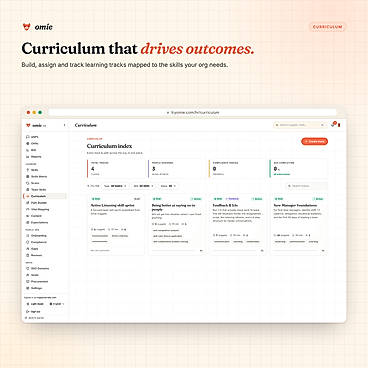Open New Manager Foundations track card
The height and width of the screenshot is (368, 368).
pos(299,224)
